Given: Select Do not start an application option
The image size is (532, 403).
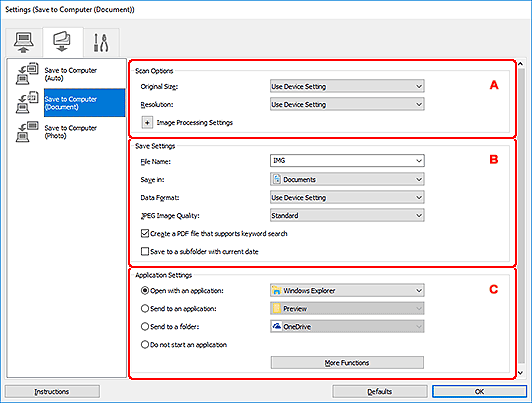Looking at the screenshot, I should tap(145, 345).
